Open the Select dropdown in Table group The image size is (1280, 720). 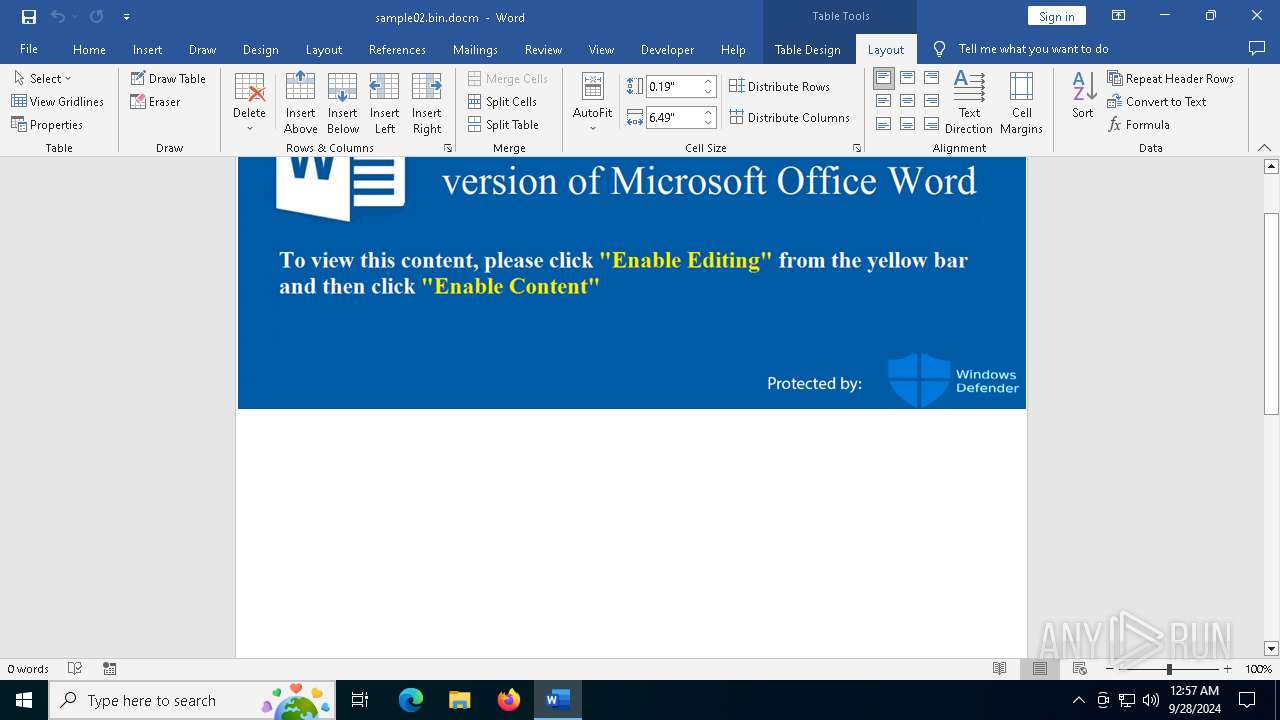point(42,78)
